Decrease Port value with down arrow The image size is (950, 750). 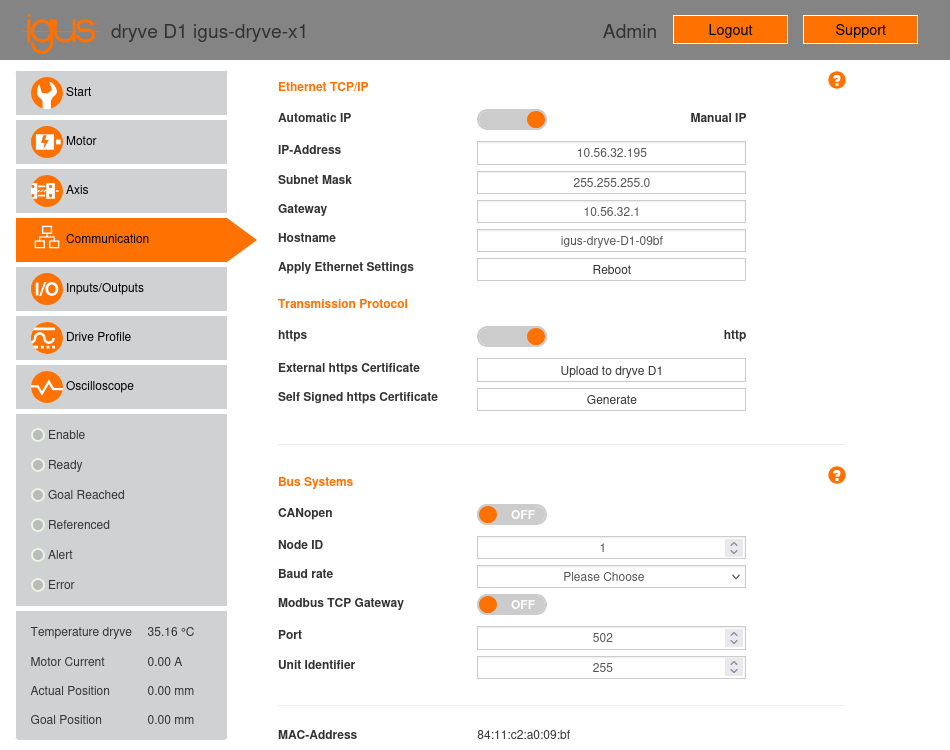pos(734,642)
